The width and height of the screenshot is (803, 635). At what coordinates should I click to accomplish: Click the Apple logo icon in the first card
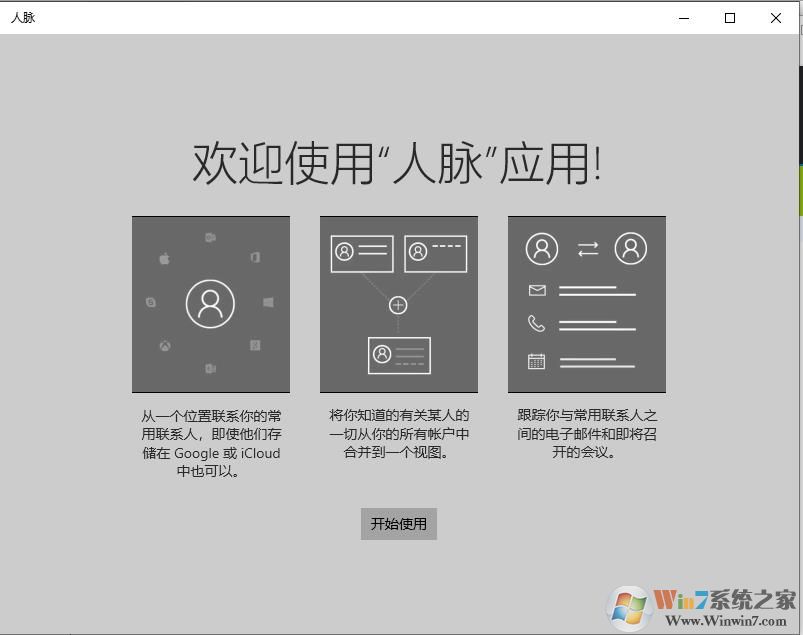[x=164, y=259]
